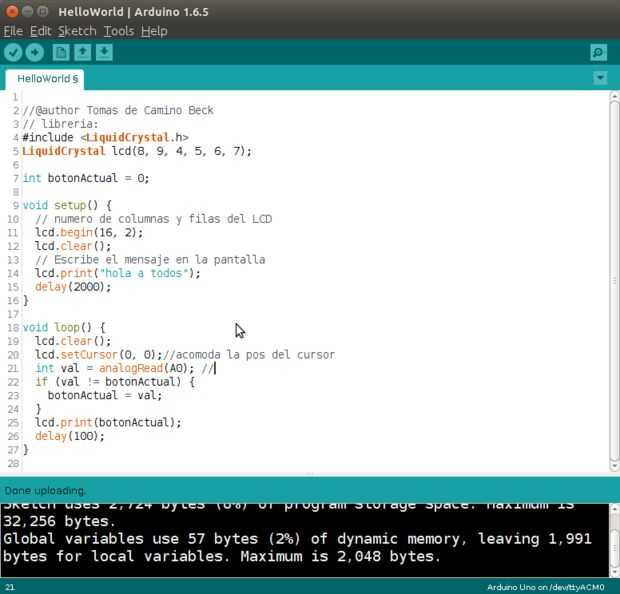Viewport: 620px width, 594px height.
Task: Click the 'int val = analogRead(A0);' line
Action: 115,368
